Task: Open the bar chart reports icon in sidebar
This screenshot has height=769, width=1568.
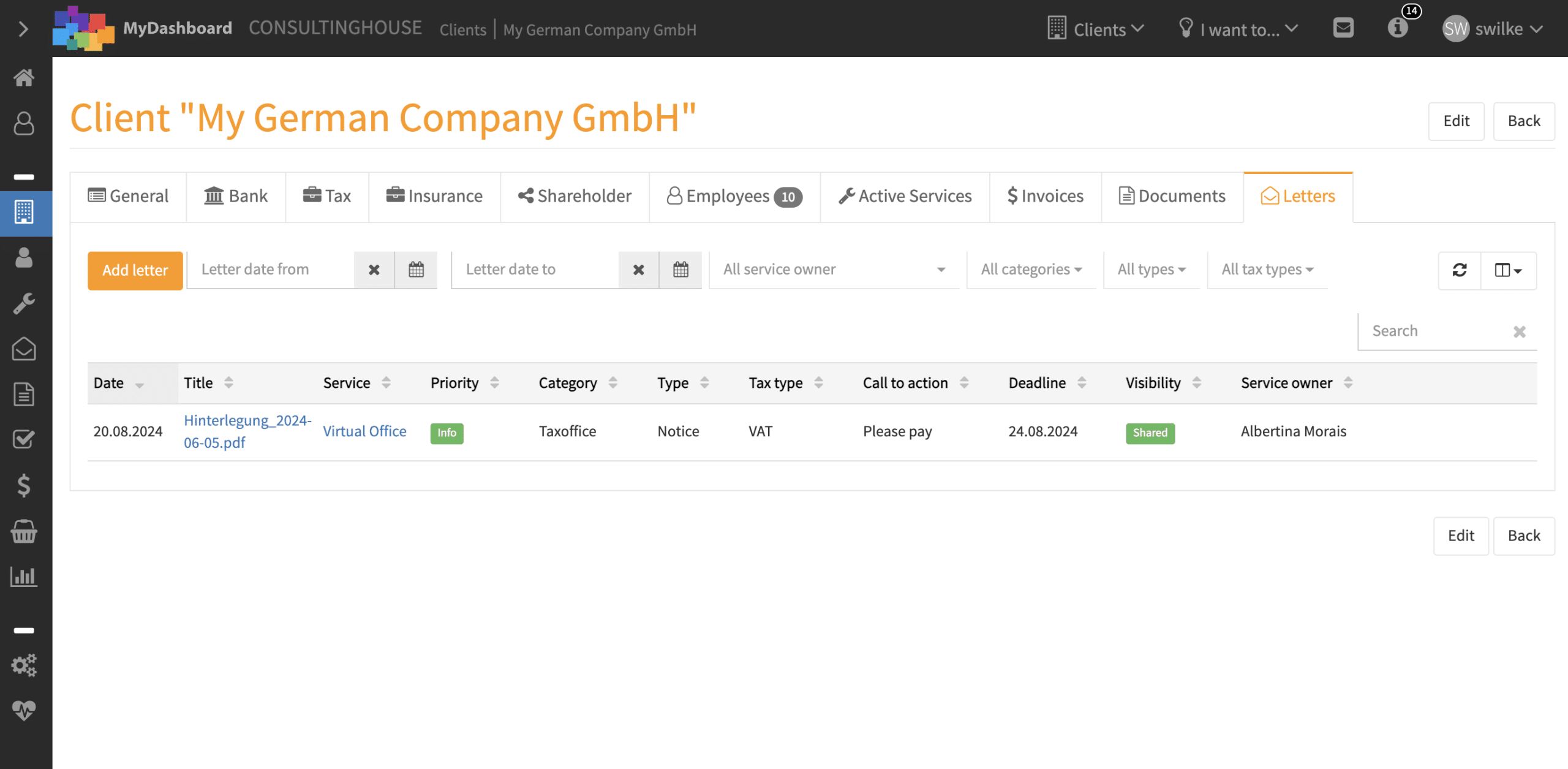Action: point(24,577)
